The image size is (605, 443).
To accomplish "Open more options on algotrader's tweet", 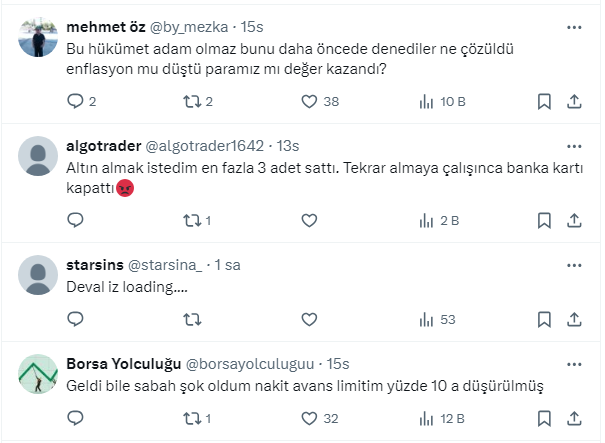I will (x=574, y=146).
